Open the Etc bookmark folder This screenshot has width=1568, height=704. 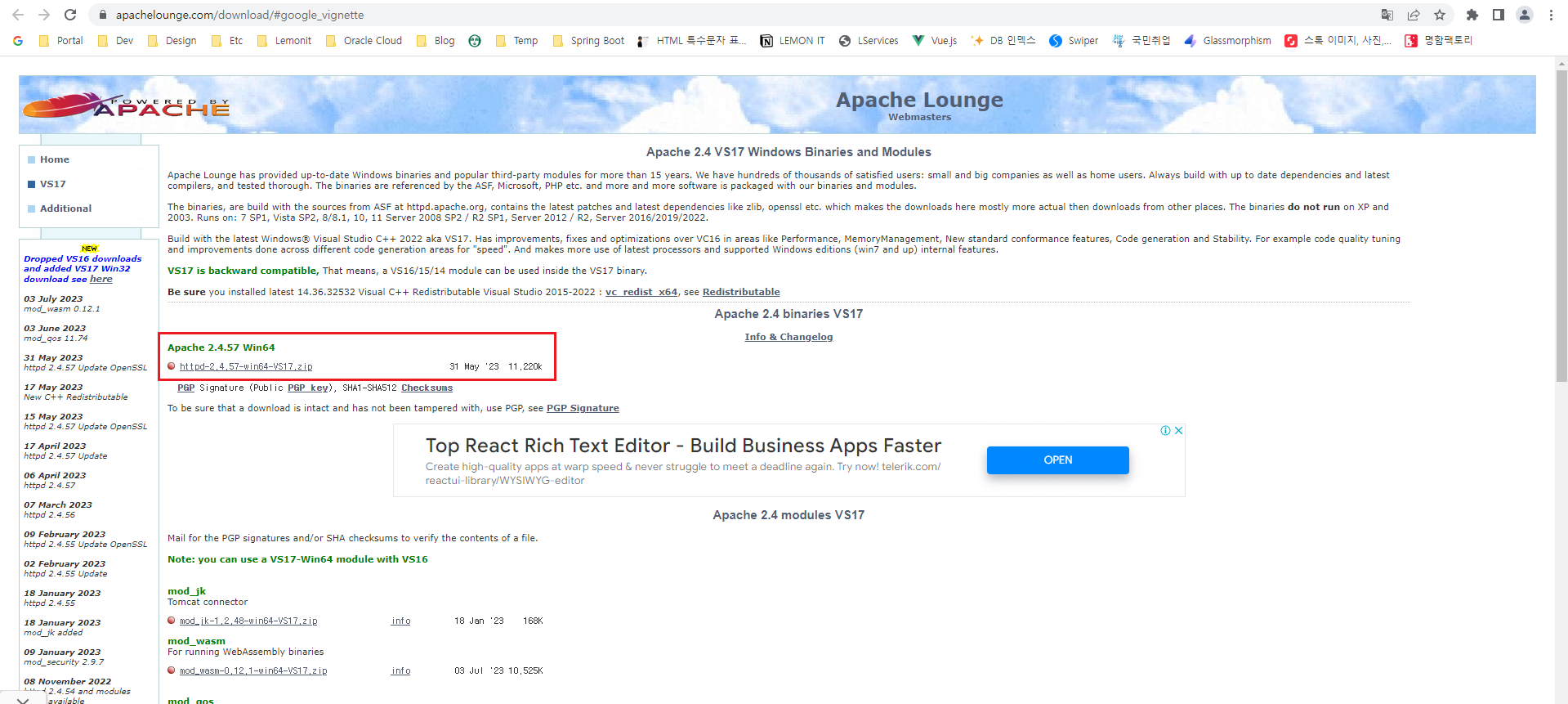point(227,41)
